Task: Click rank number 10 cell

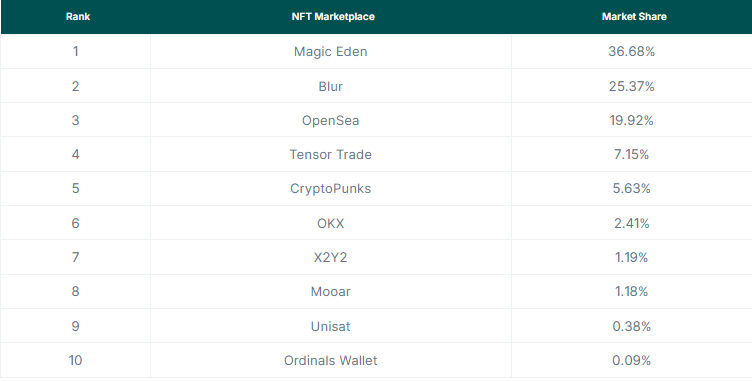Action: (x=75, y=360)
